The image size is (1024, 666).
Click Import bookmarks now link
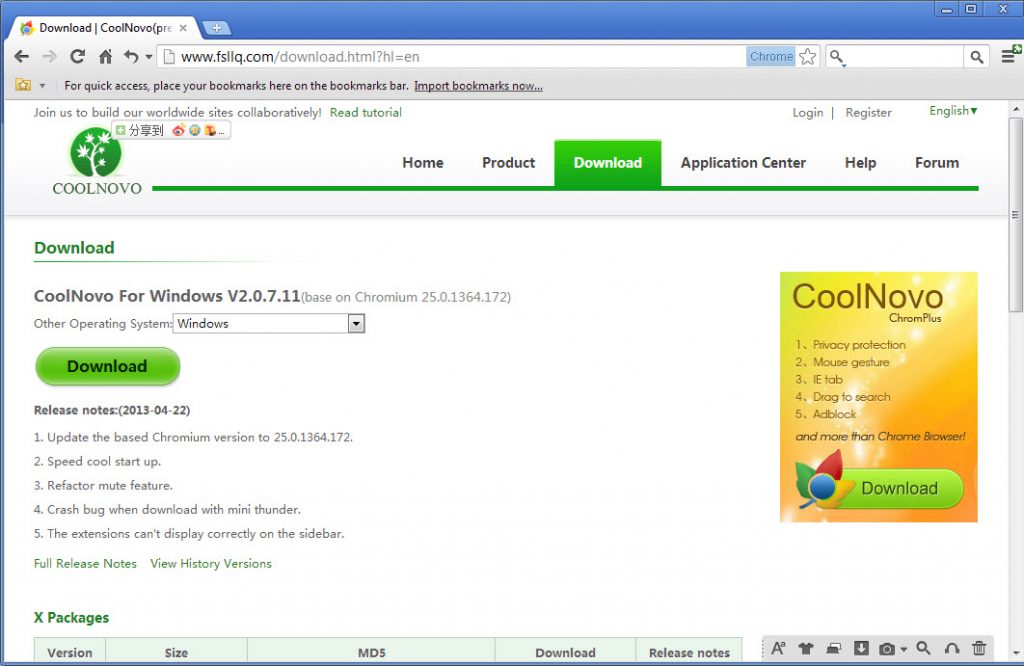(x=478, y=86)
